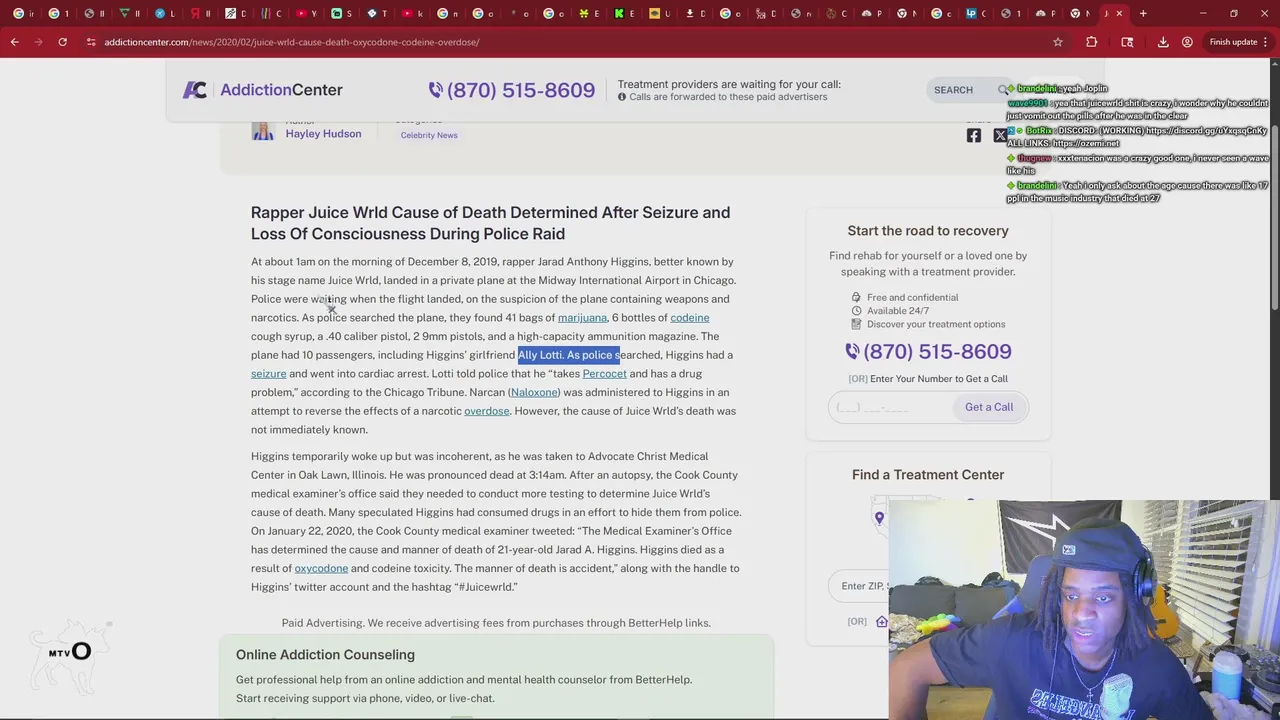Screen dimensions: 1280x720
Task: Go back using the browser back arrow
Action: (14, 42)
